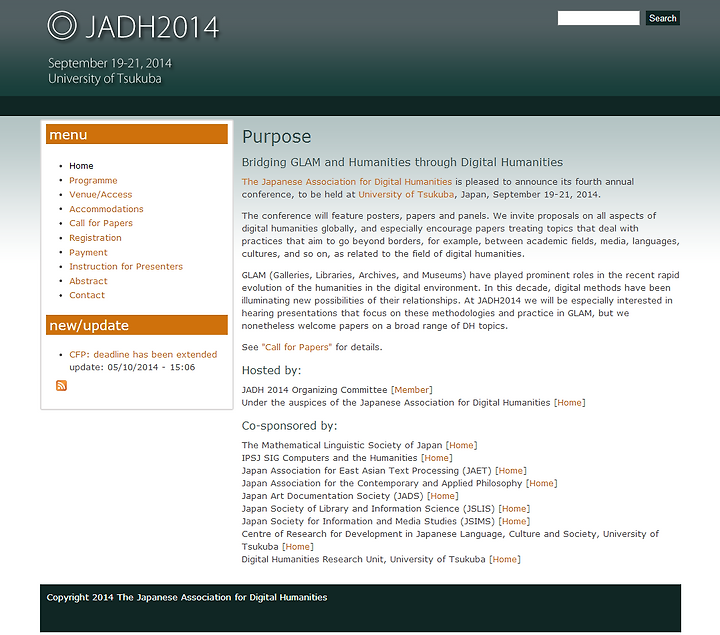Open Home link for Mathematical Linguistic Society
This screenshot has width=720, height=635.
[461, 445]
